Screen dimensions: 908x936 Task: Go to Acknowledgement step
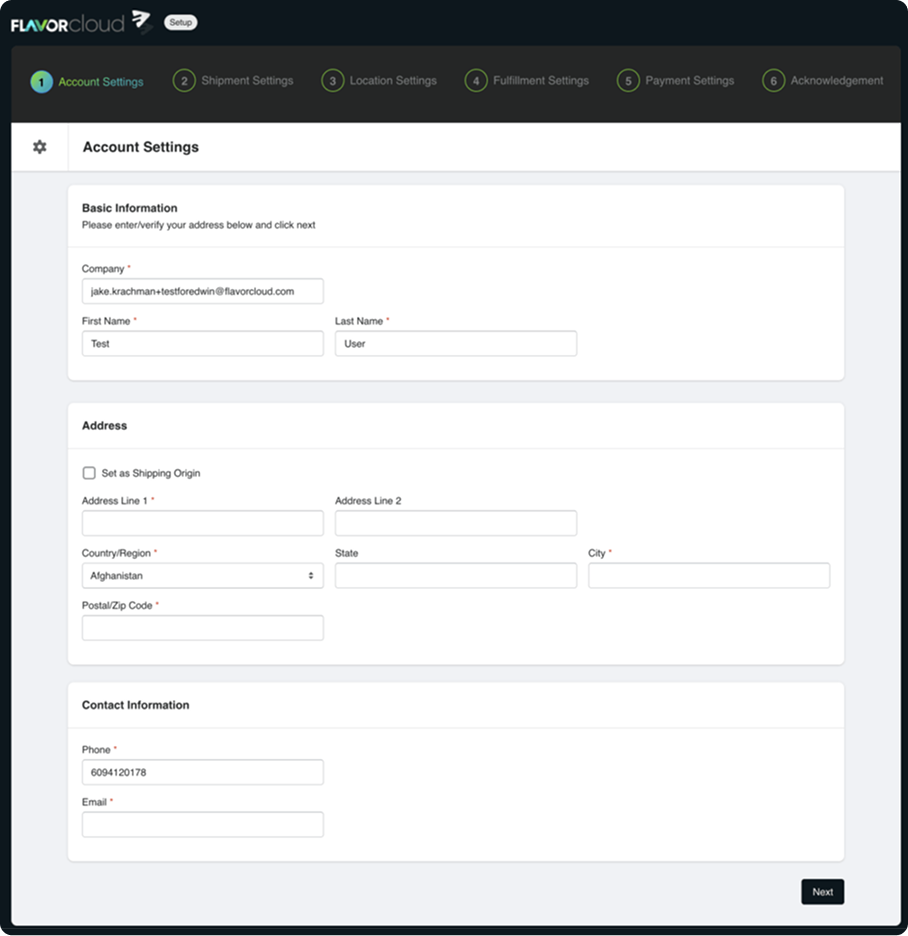[x=837, y=81]
